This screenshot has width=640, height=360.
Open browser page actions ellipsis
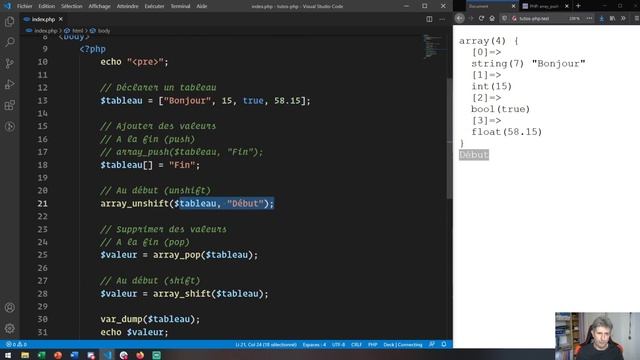click(589, 18)
